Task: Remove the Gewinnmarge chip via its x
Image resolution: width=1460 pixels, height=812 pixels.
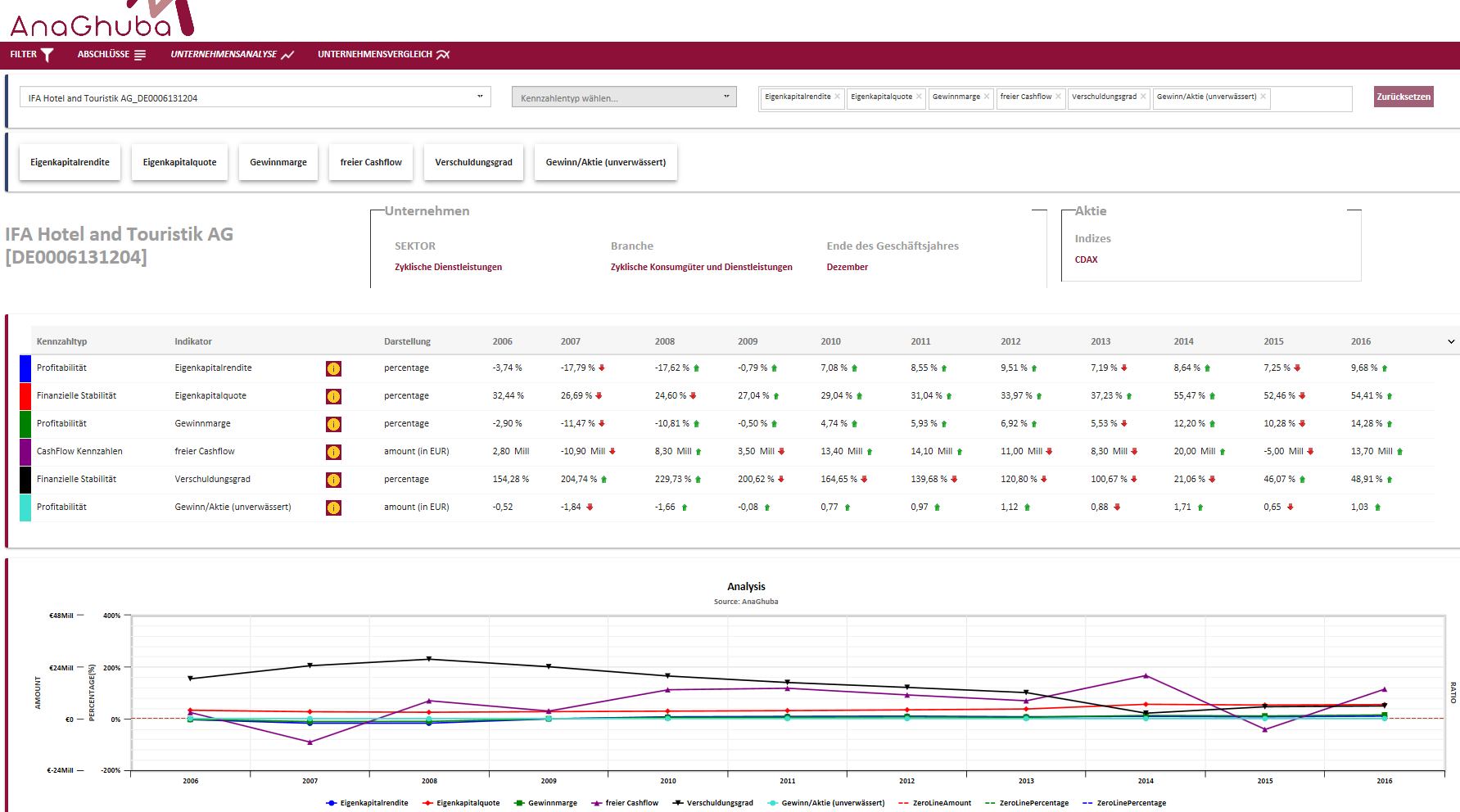Action: 987,97
